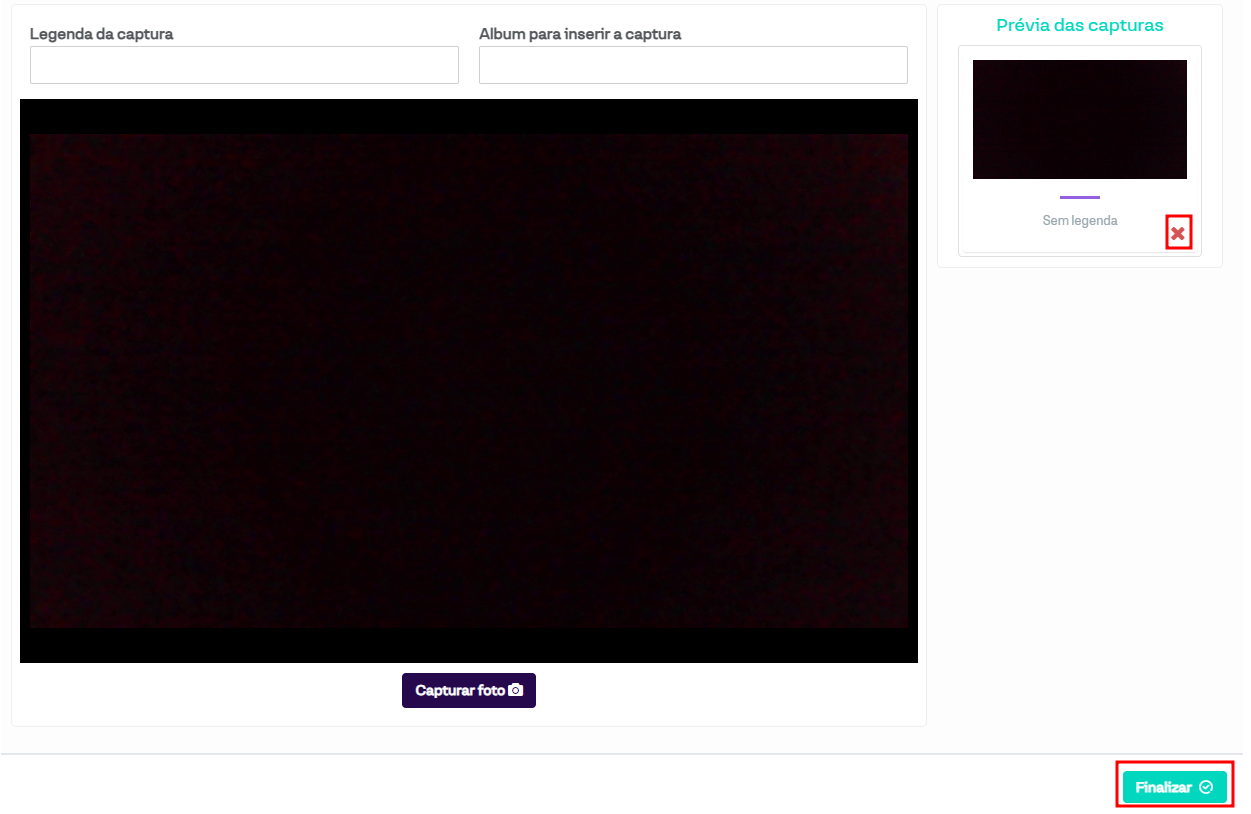Click empty footer area left of Finalizar
The height and width of the screenshot is (814, 1251).
tap(600, 786)
